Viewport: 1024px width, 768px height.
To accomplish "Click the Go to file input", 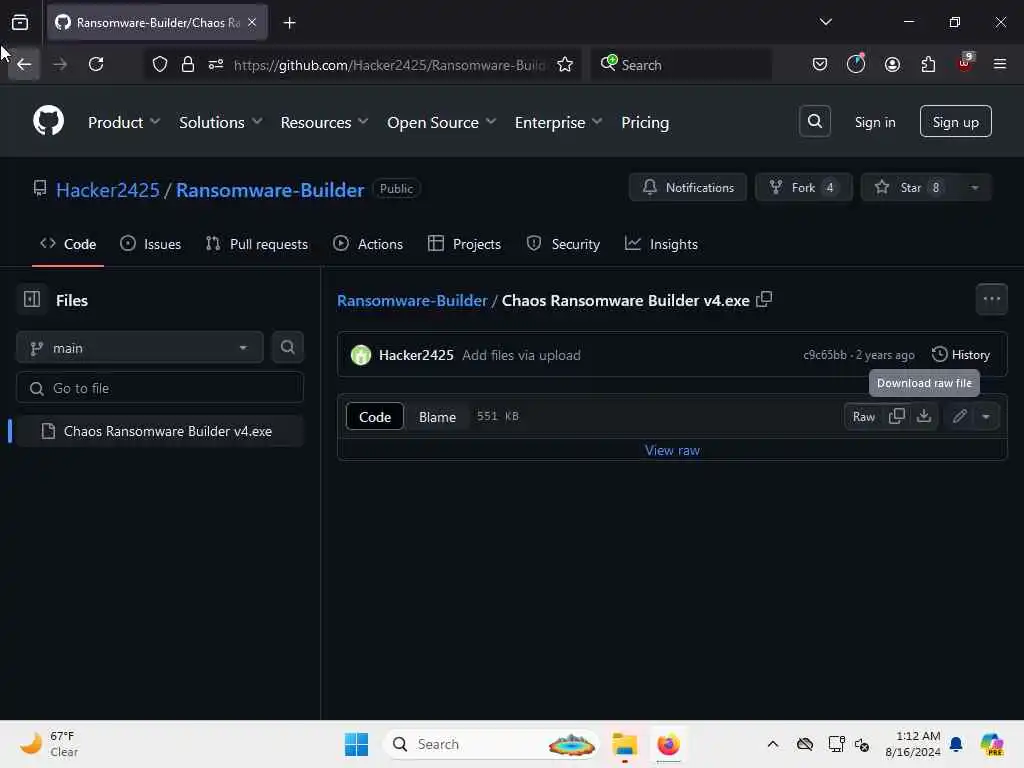I will [160, 388].
